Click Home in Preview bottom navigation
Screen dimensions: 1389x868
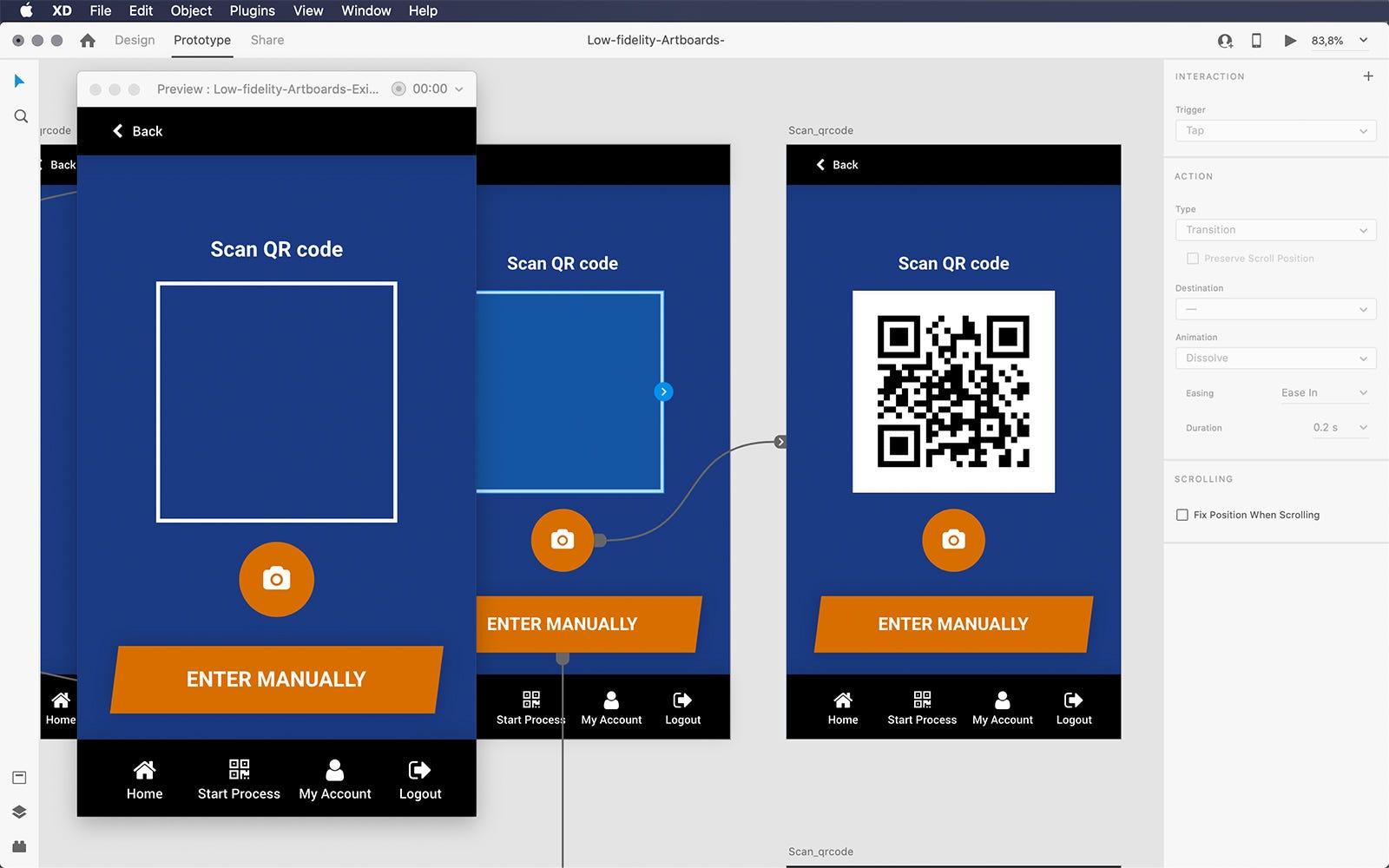[144, 780]
